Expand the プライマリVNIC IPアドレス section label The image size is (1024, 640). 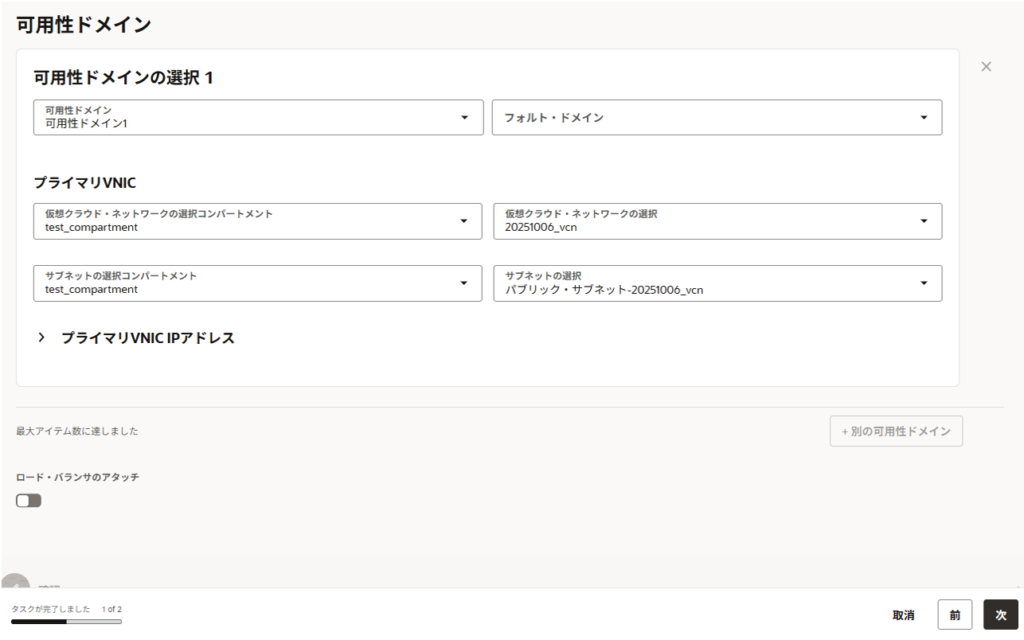click(x=148, y=338)
